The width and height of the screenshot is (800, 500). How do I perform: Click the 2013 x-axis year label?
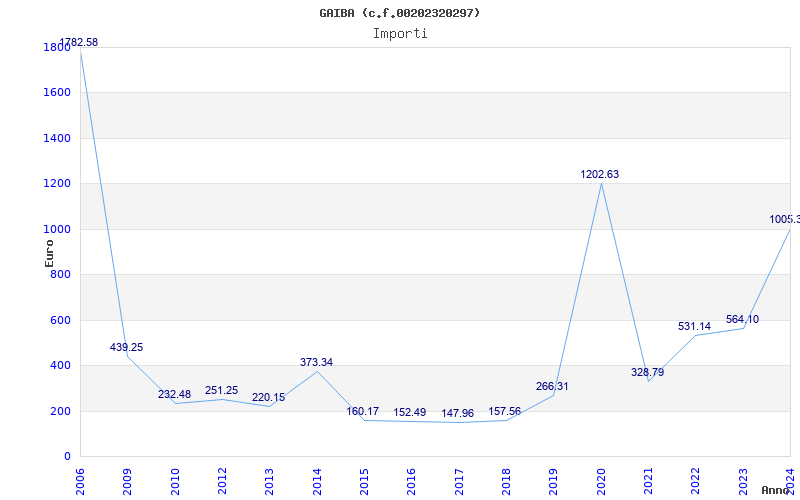[269, 482]
